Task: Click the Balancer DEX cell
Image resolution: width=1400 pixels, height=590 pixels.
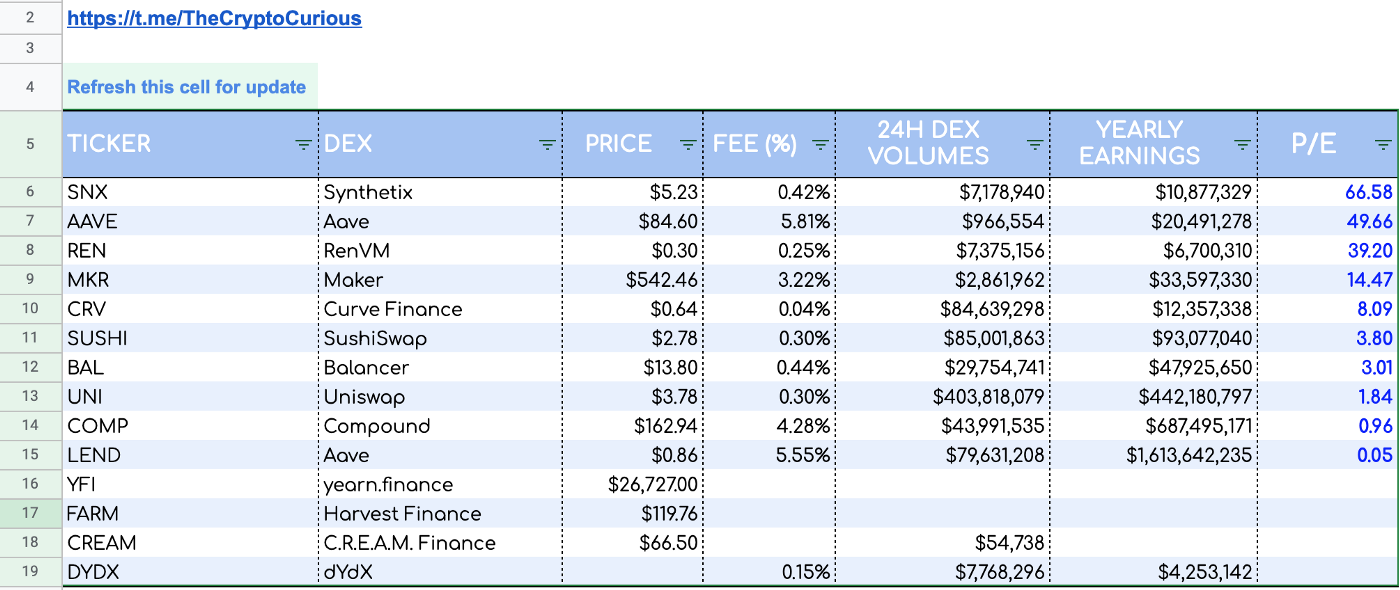Action: tap(441, 368)
